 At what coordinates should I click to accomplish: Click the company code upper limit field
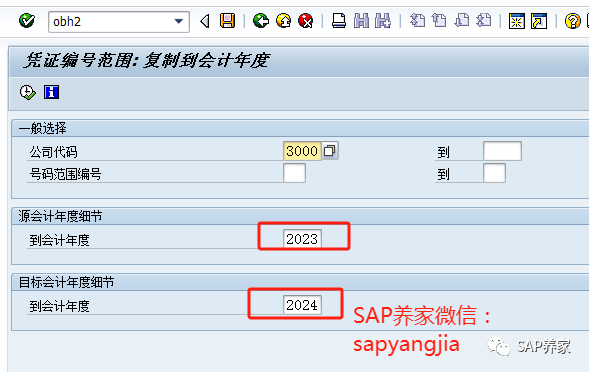(x=502, y=151)
